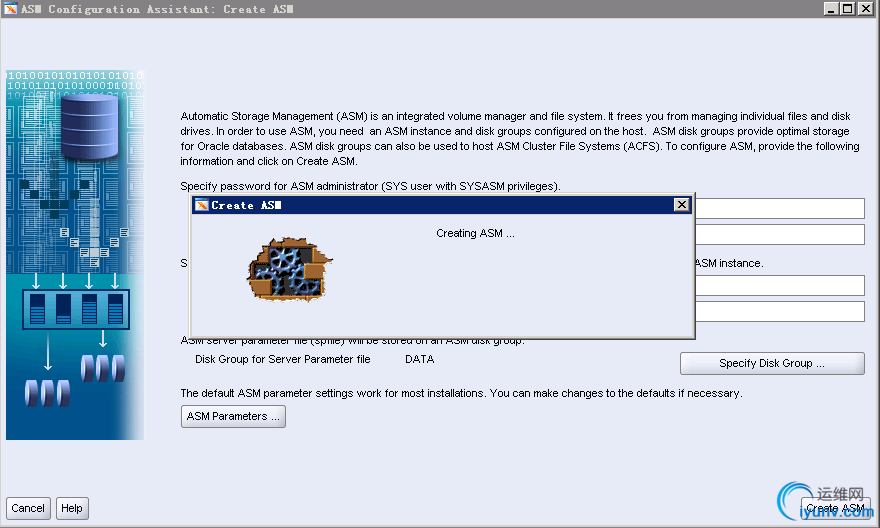880x528 pixels.
Task: Focus the first ASM instance user password field
Action: tap(780, 285)
